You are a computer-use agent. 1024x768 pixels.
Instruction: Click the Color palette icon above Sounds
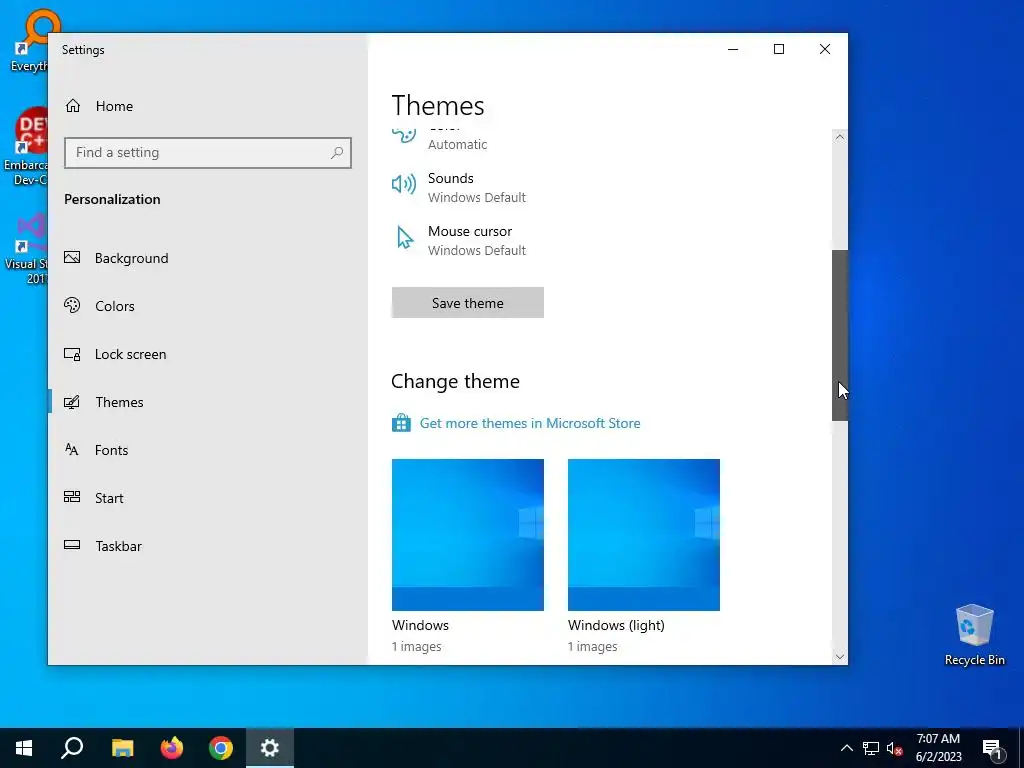404,136
